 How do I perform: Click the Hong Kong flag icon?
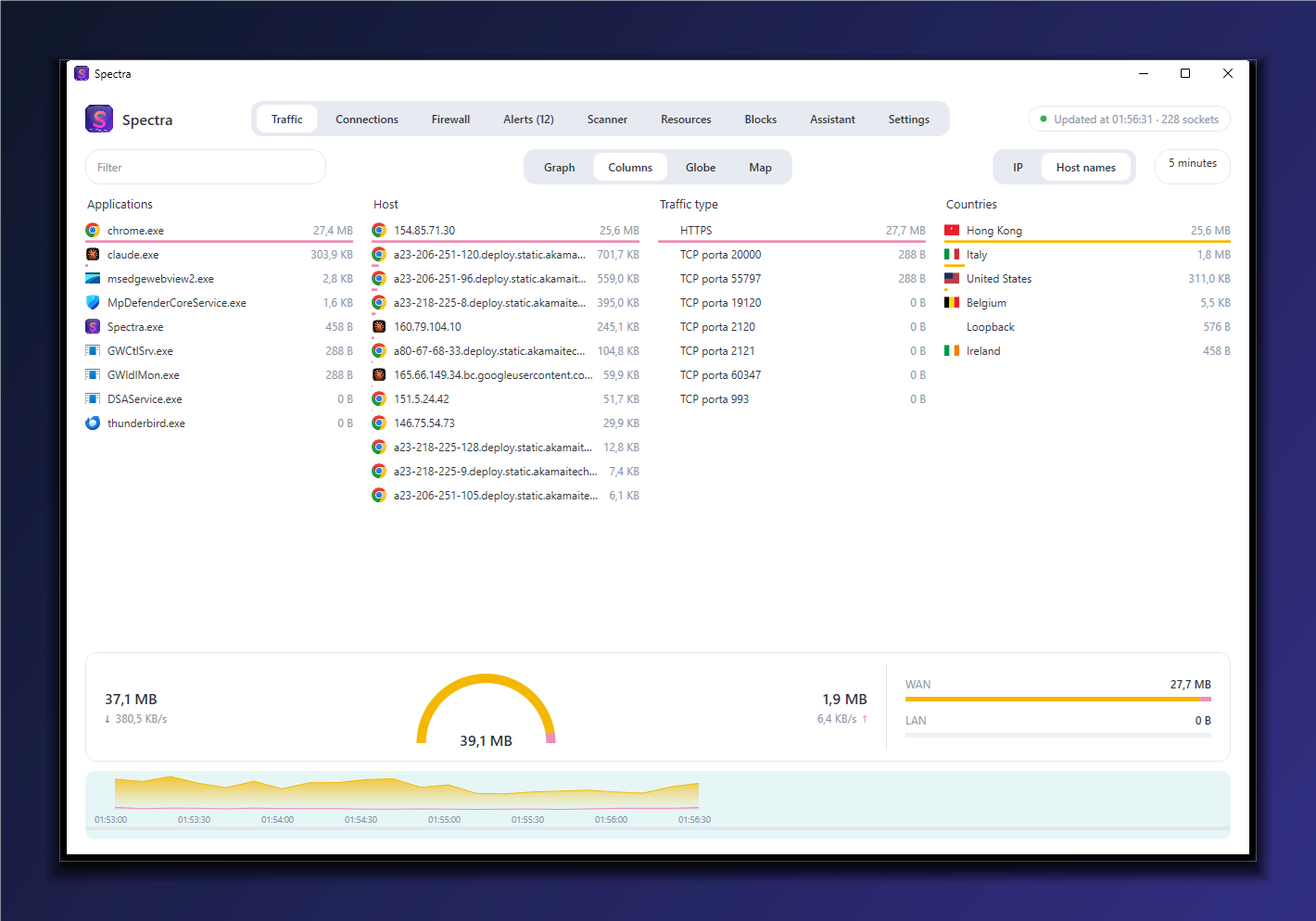(x=952, y=231)
